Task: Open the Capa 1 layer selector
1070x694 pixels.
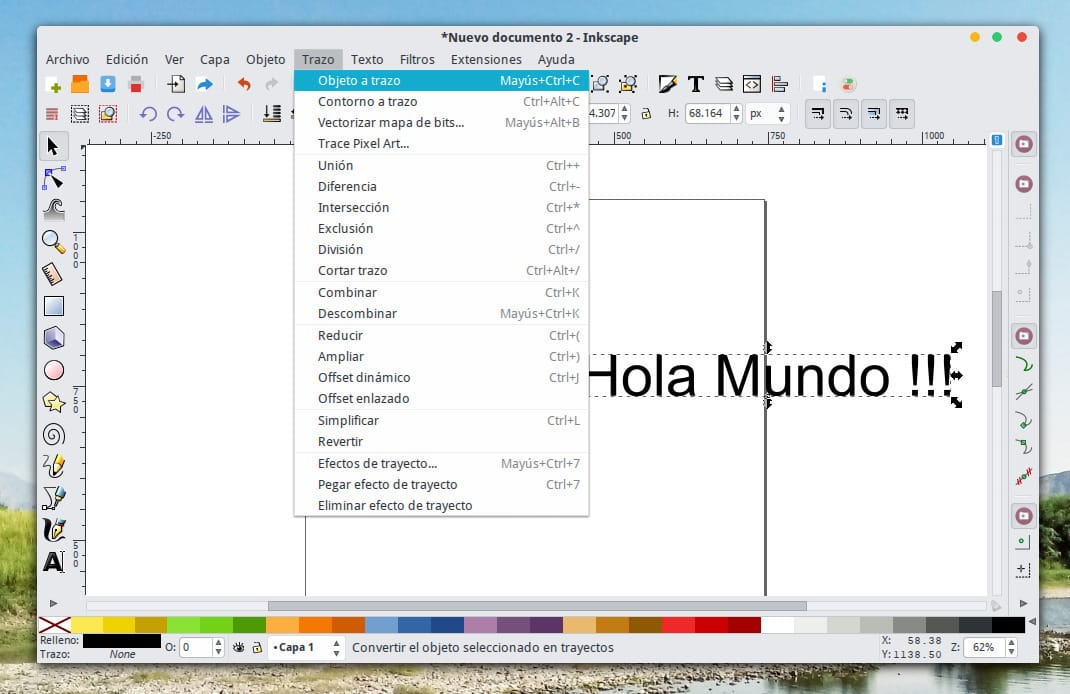Action: pos(296,647)
